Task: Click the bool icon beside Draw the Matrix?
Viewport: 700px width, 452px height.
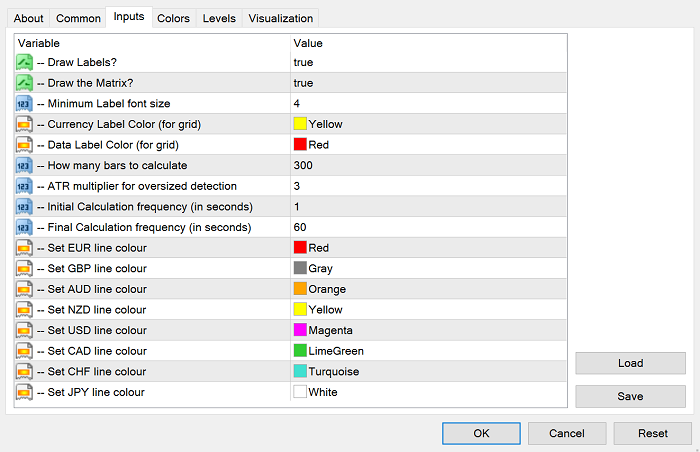Action: point(24,83)
